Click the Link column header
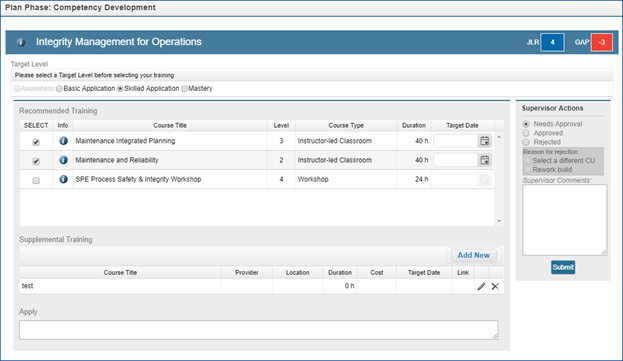The height and width of the screenshot is (361, 623). (x=463, y=273)
